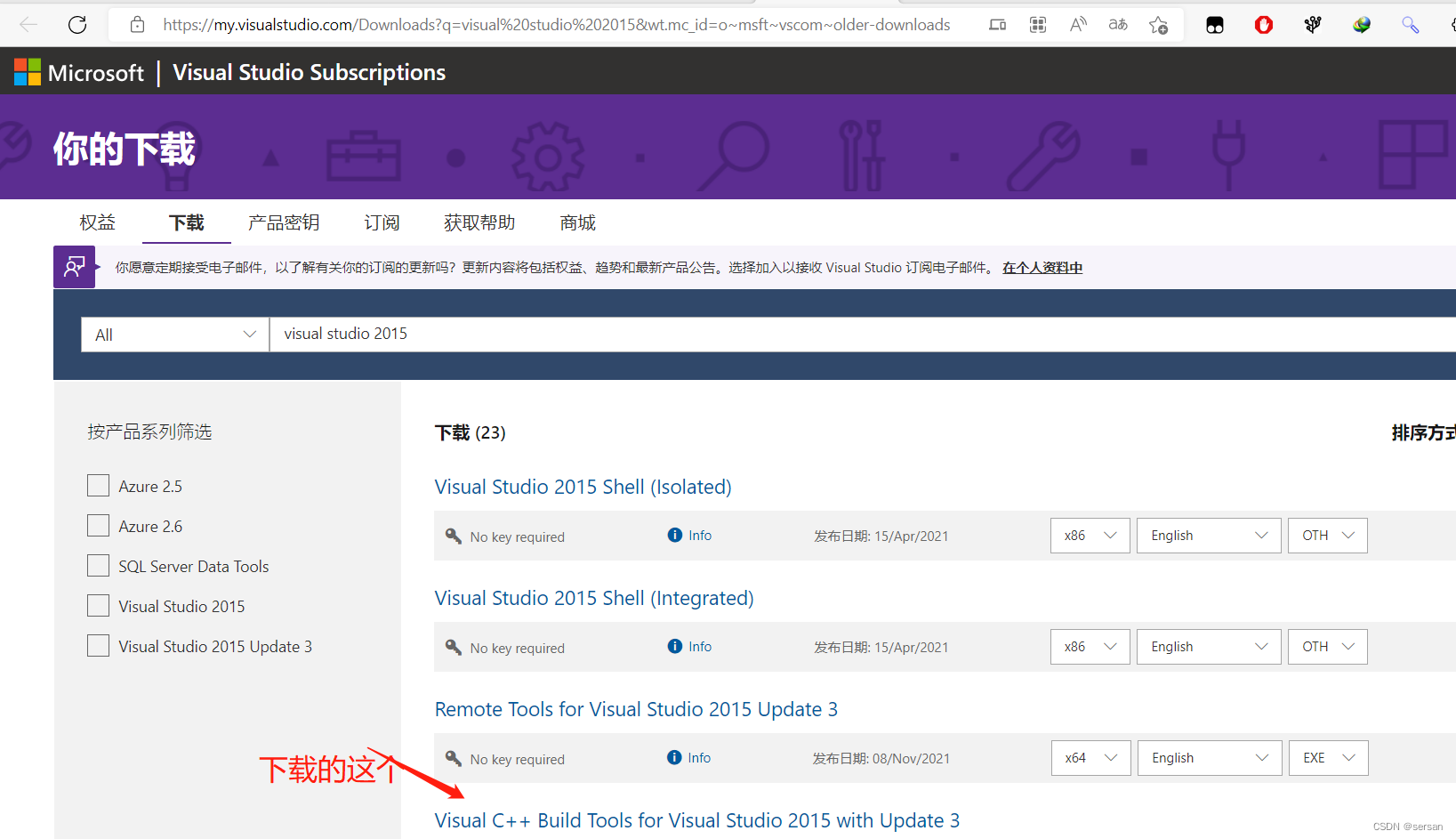Screen dimensions: 1456x839
Task: Click the browser address bar URL
Action: (557, 25)
